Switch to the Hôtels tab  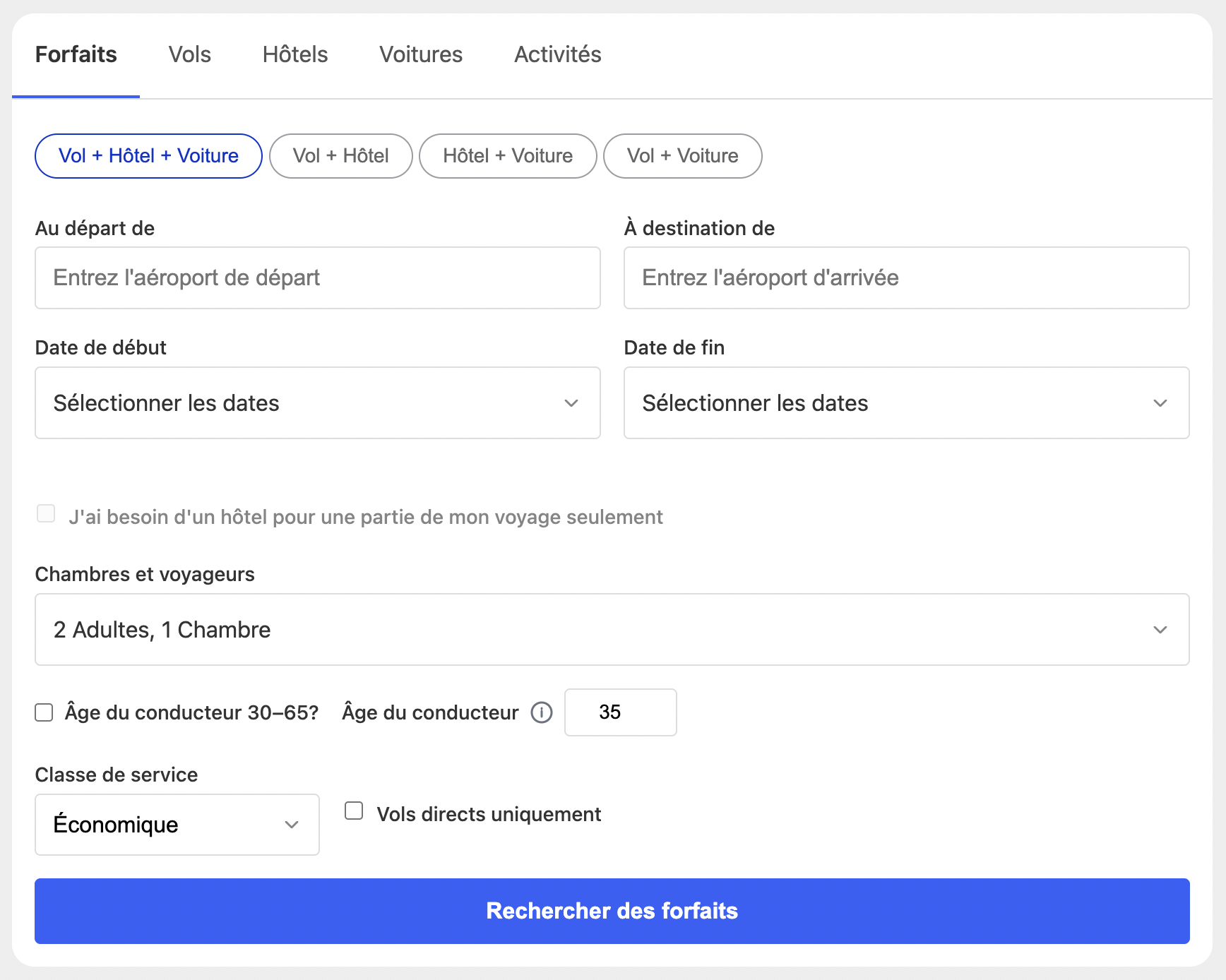tap(294, 54)
